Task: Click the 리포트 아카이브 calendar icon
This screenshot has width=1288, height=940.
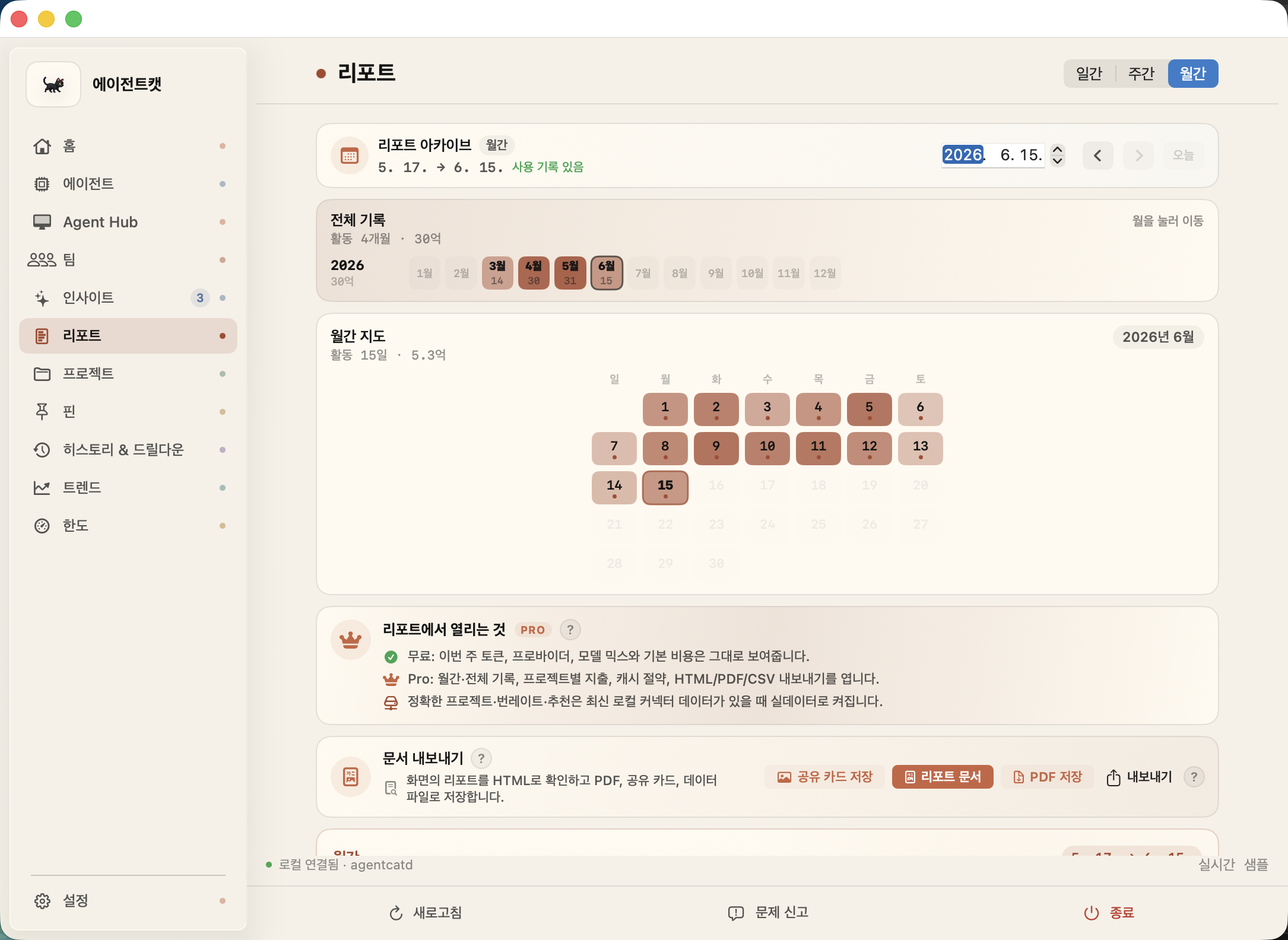Action: [350, 155]
